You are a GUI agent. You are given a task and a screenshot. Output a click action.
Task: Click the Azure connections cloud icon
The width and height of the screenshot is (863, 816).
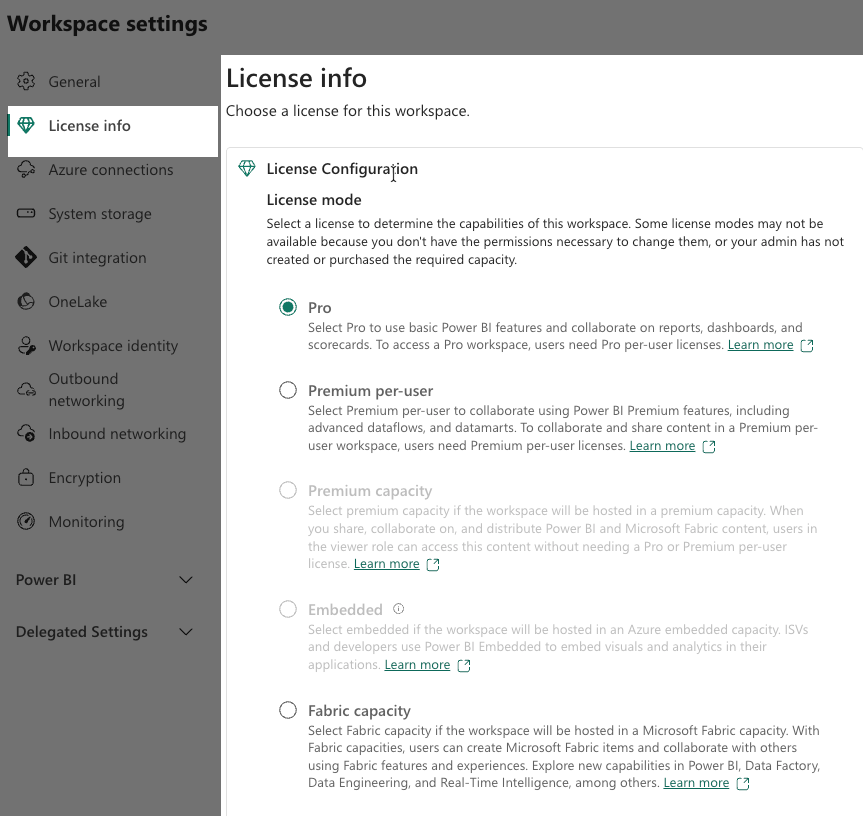point(26,169)
